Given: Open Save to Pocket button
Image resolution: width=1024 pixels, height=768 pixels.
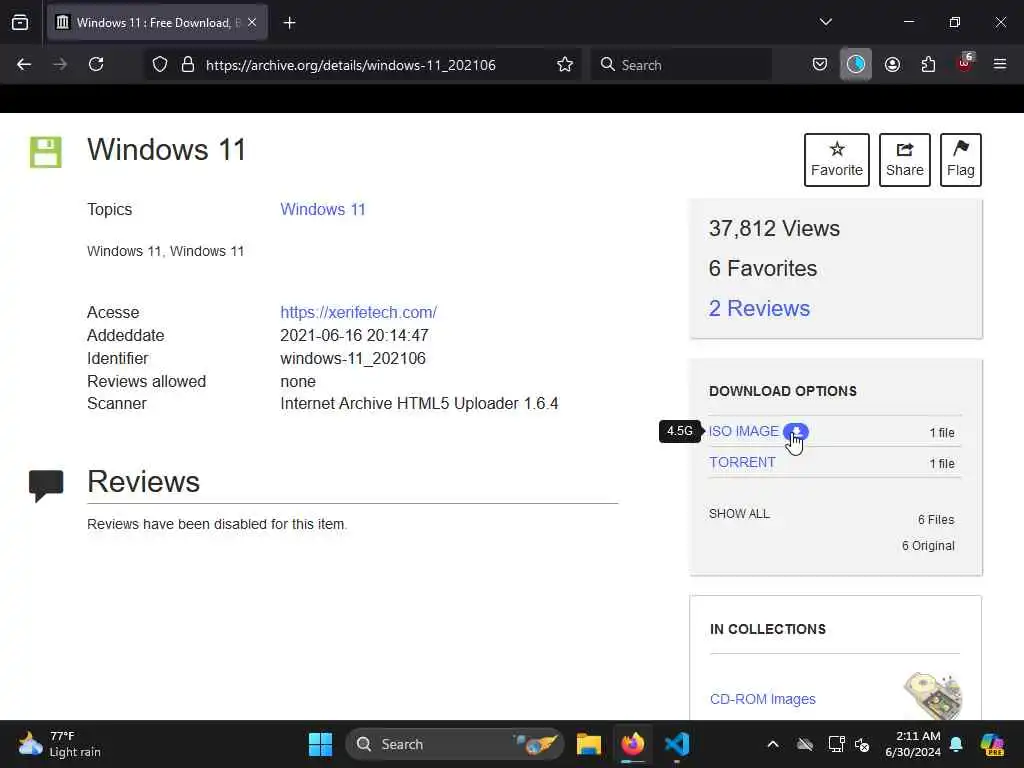Looking at the screenshot, I should [820, 64].
